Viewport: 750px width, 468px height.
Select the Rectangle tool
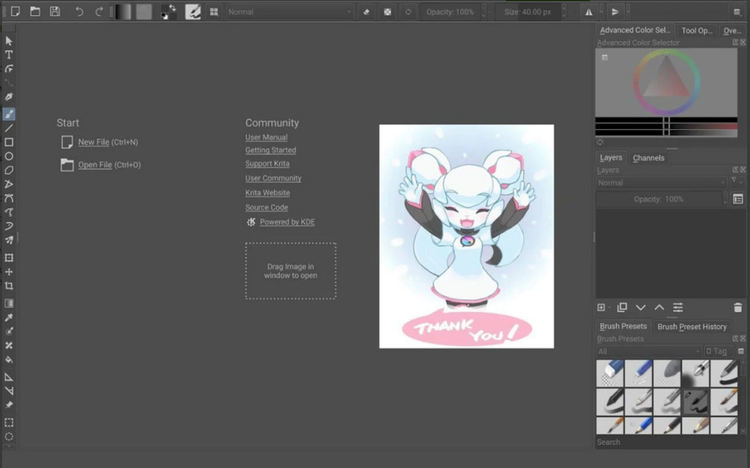pos(9,142)
